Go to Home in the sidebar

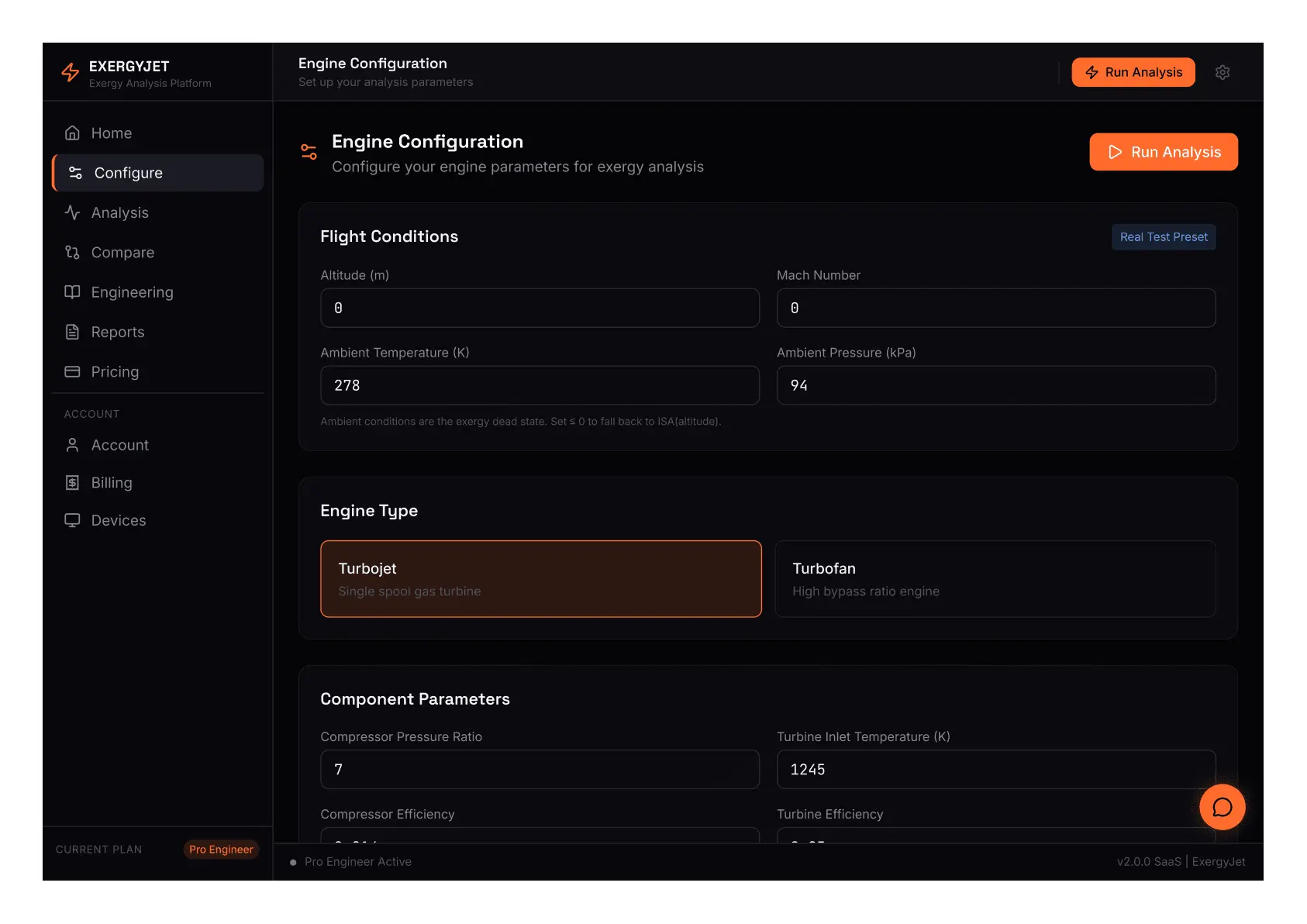pos(157,133)
